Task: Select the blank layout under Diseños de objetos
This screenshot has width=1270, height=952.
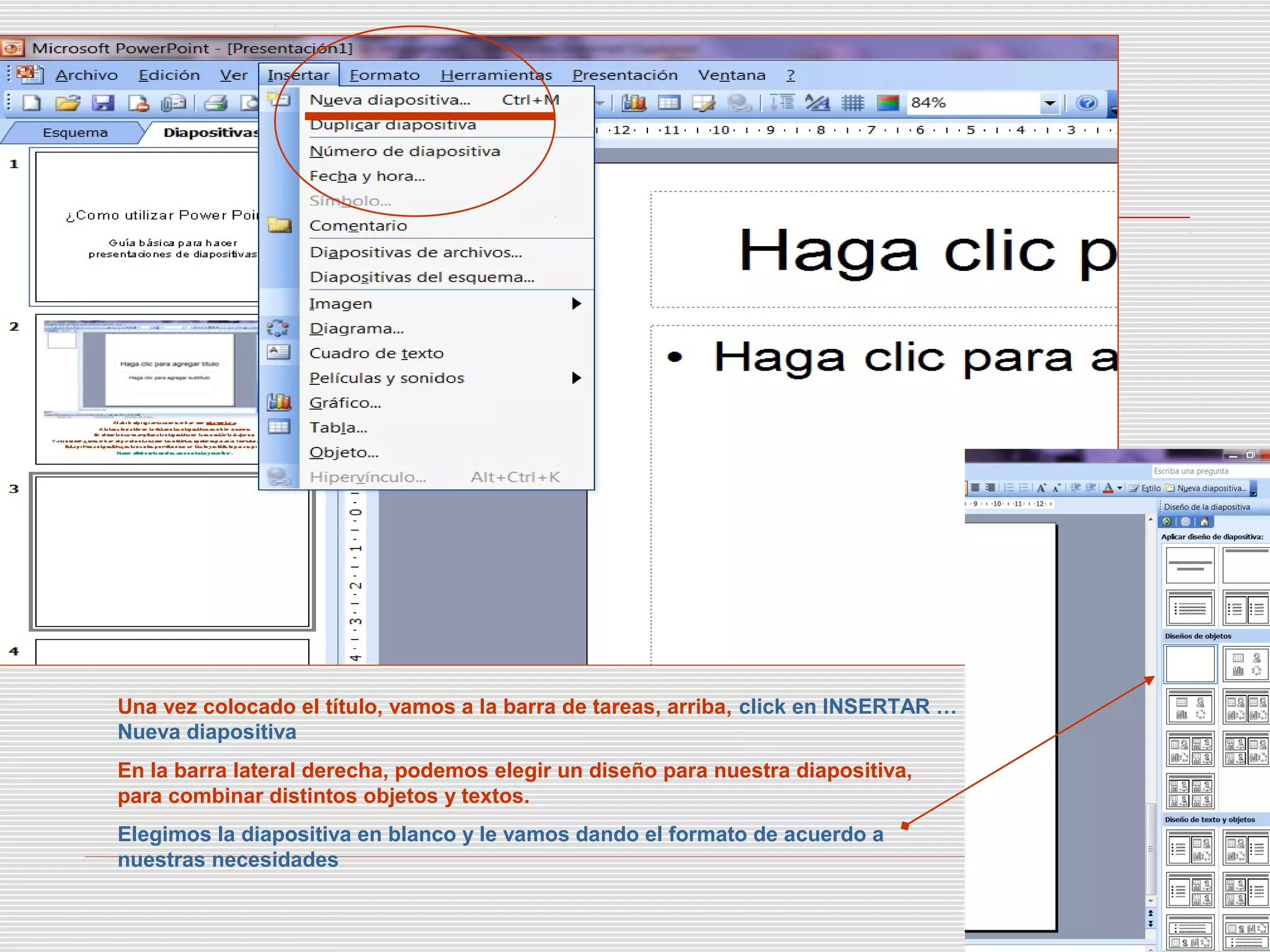Action: coord(1190,664)
